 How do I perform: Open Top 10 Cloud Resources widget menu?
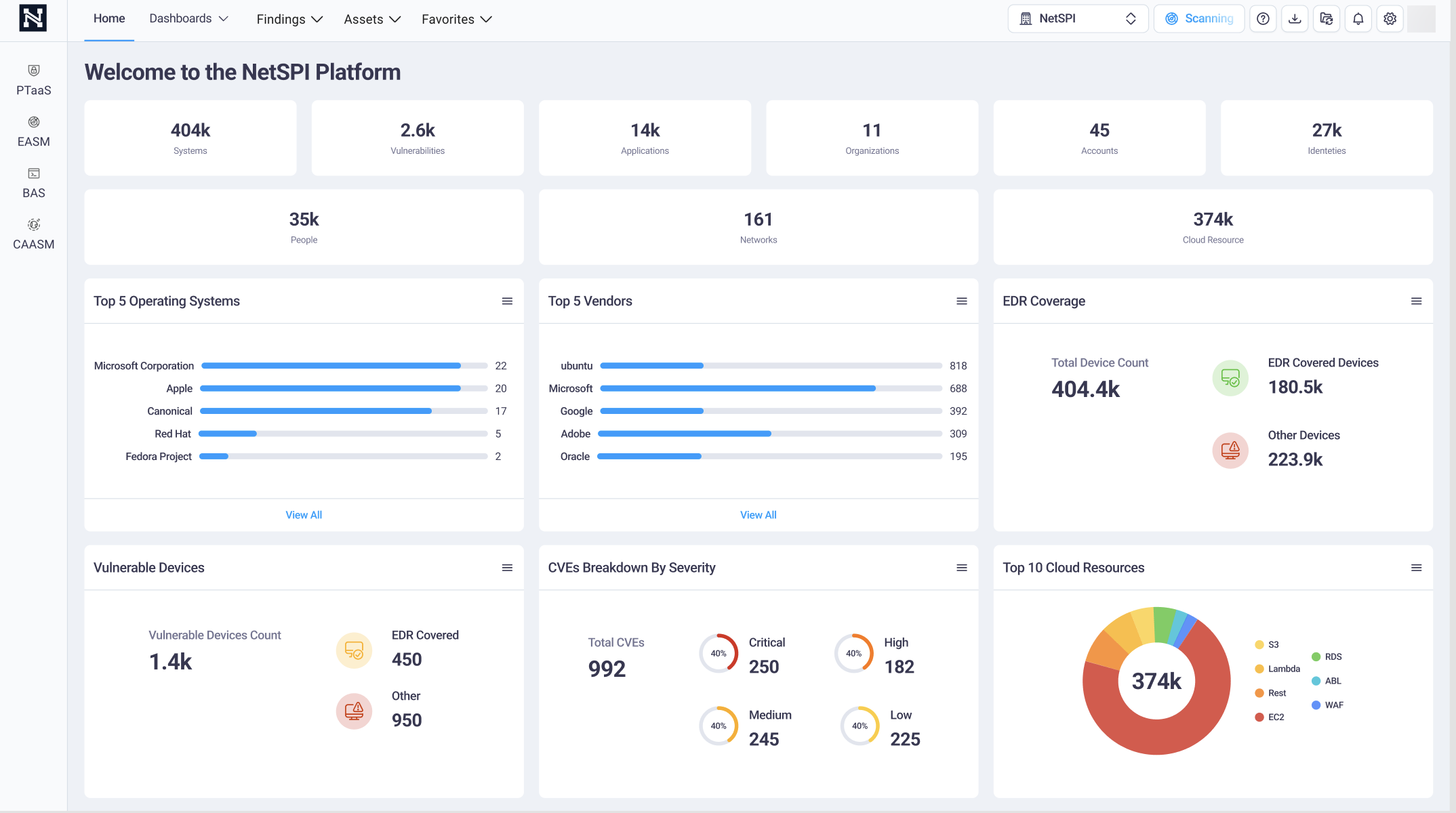pyautogui.click(x=1417, y=568)
